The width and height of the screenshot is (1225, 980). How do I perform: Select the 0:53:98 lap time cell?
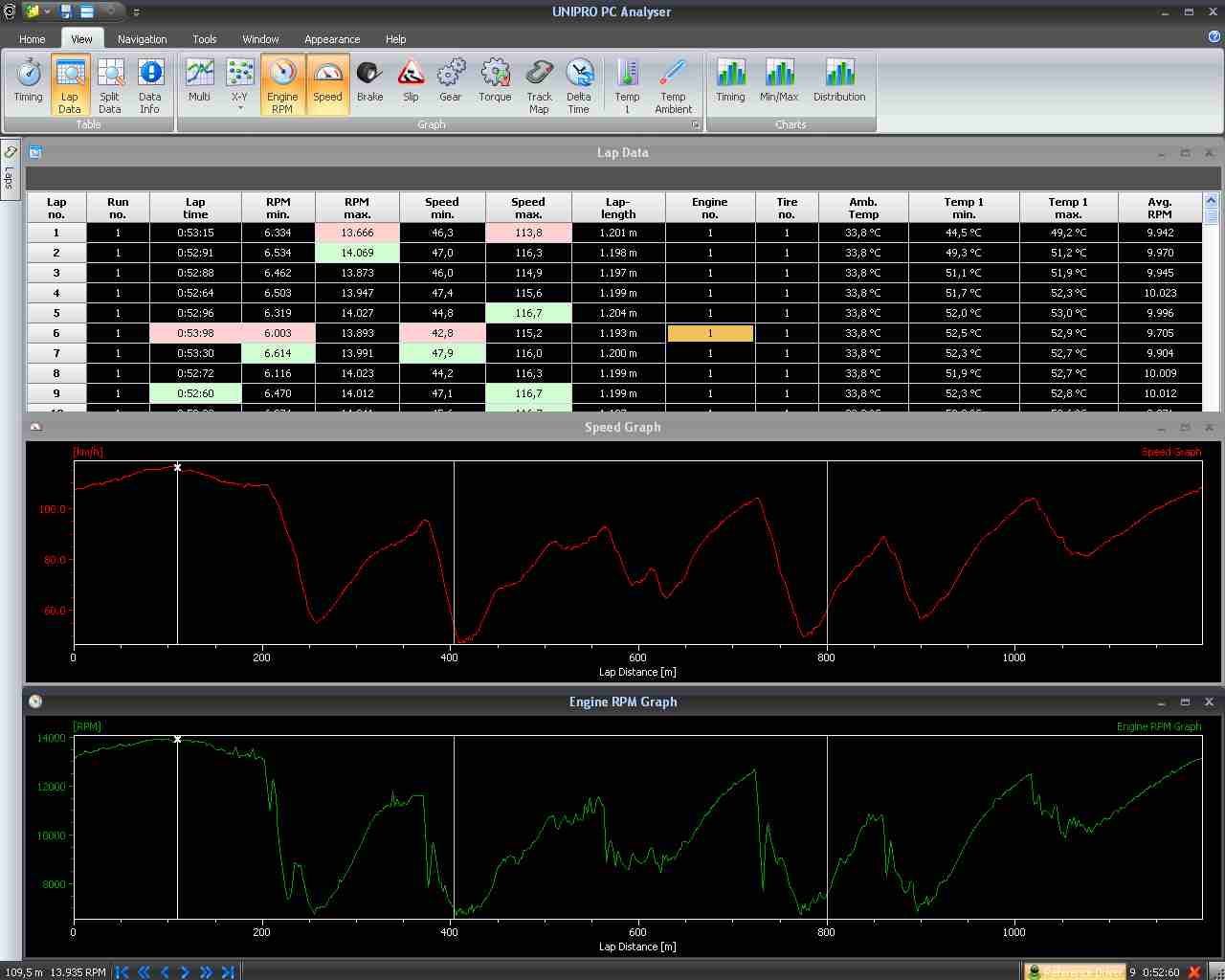pyautogui.click(x=195, y=333)
